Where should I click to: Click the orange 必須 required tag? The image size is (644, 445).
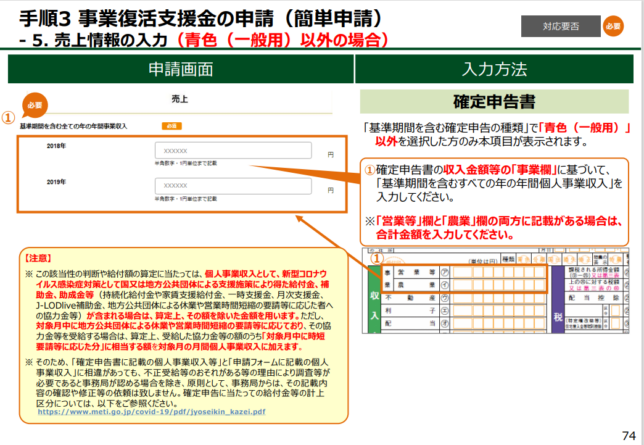[171, 126]
